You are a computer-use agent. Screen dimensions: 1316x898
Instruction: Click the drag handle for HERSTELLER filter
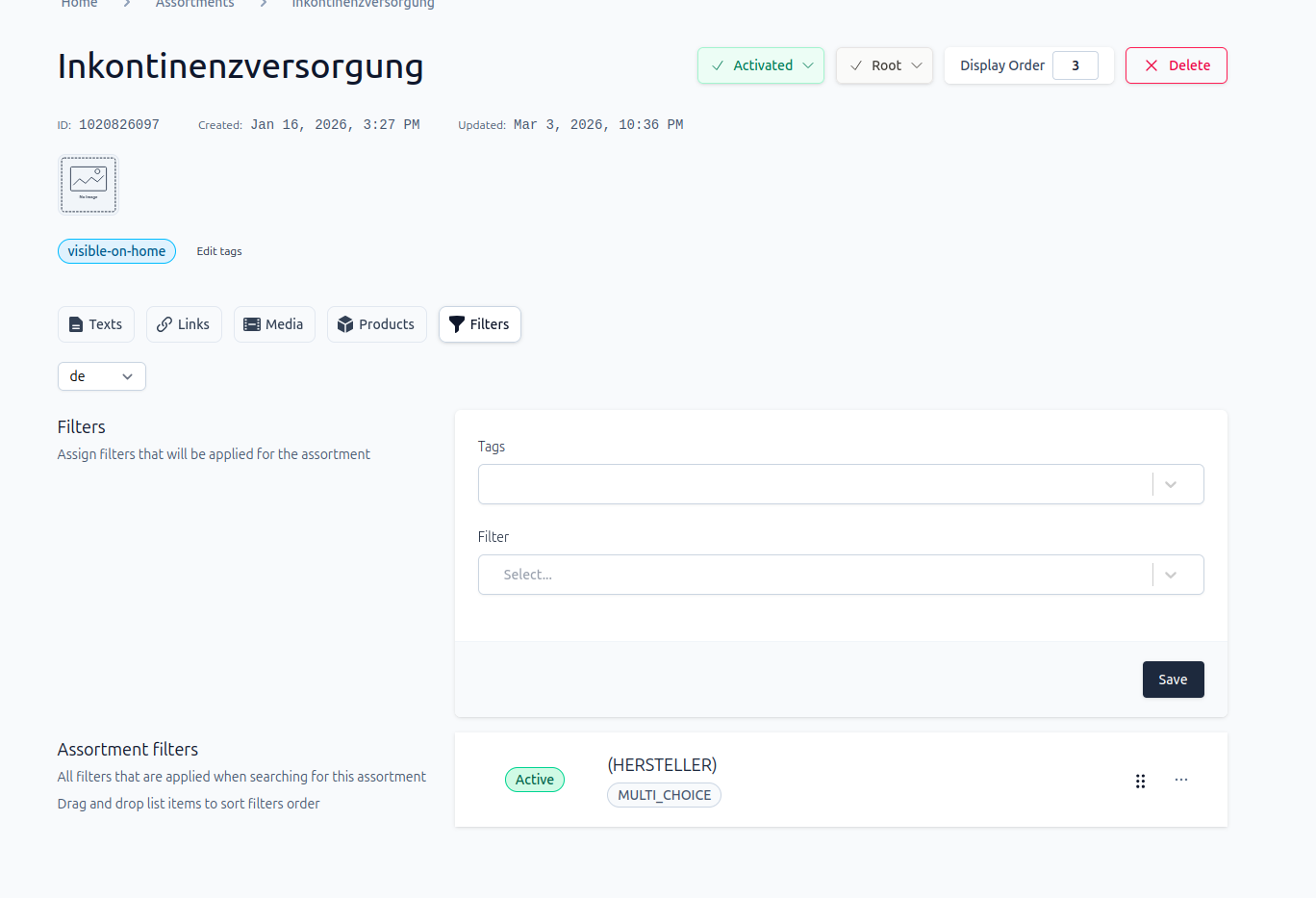[x=1140, y=781]
